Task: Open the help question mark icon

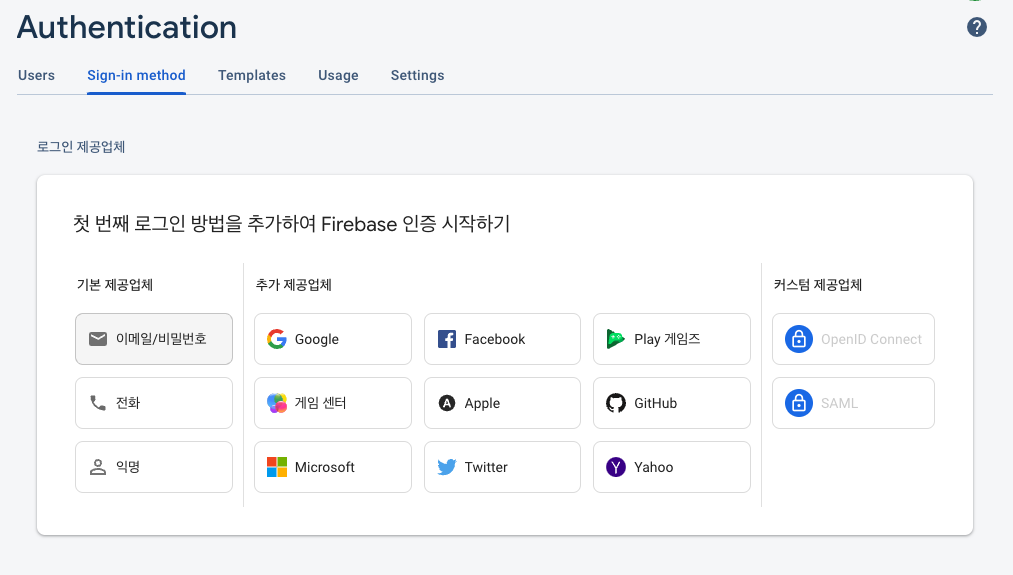Action: 976,27
